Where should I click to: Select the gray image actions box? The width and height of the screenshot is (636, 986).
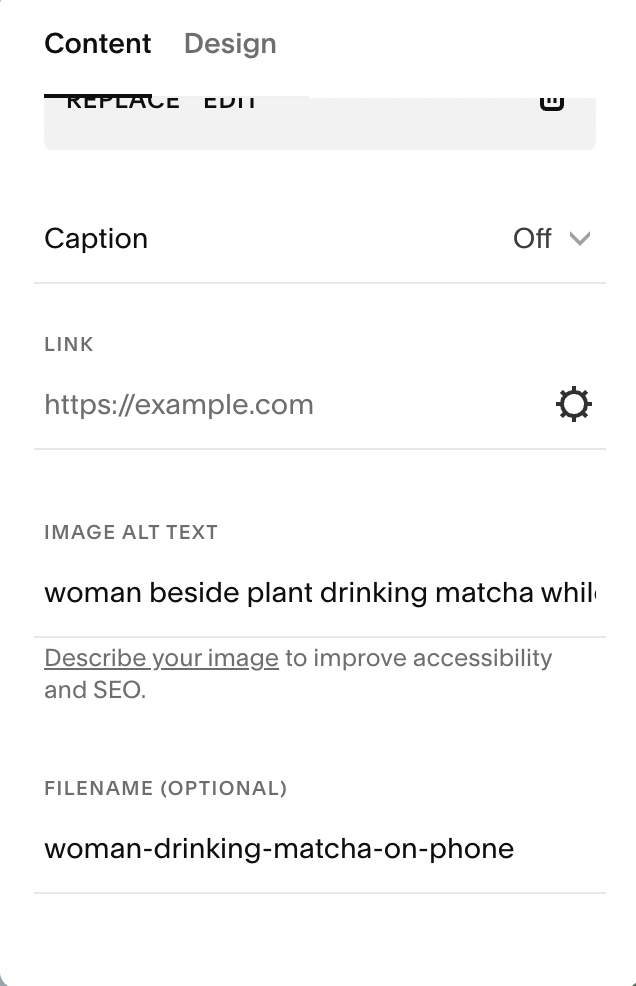[320, 123]
